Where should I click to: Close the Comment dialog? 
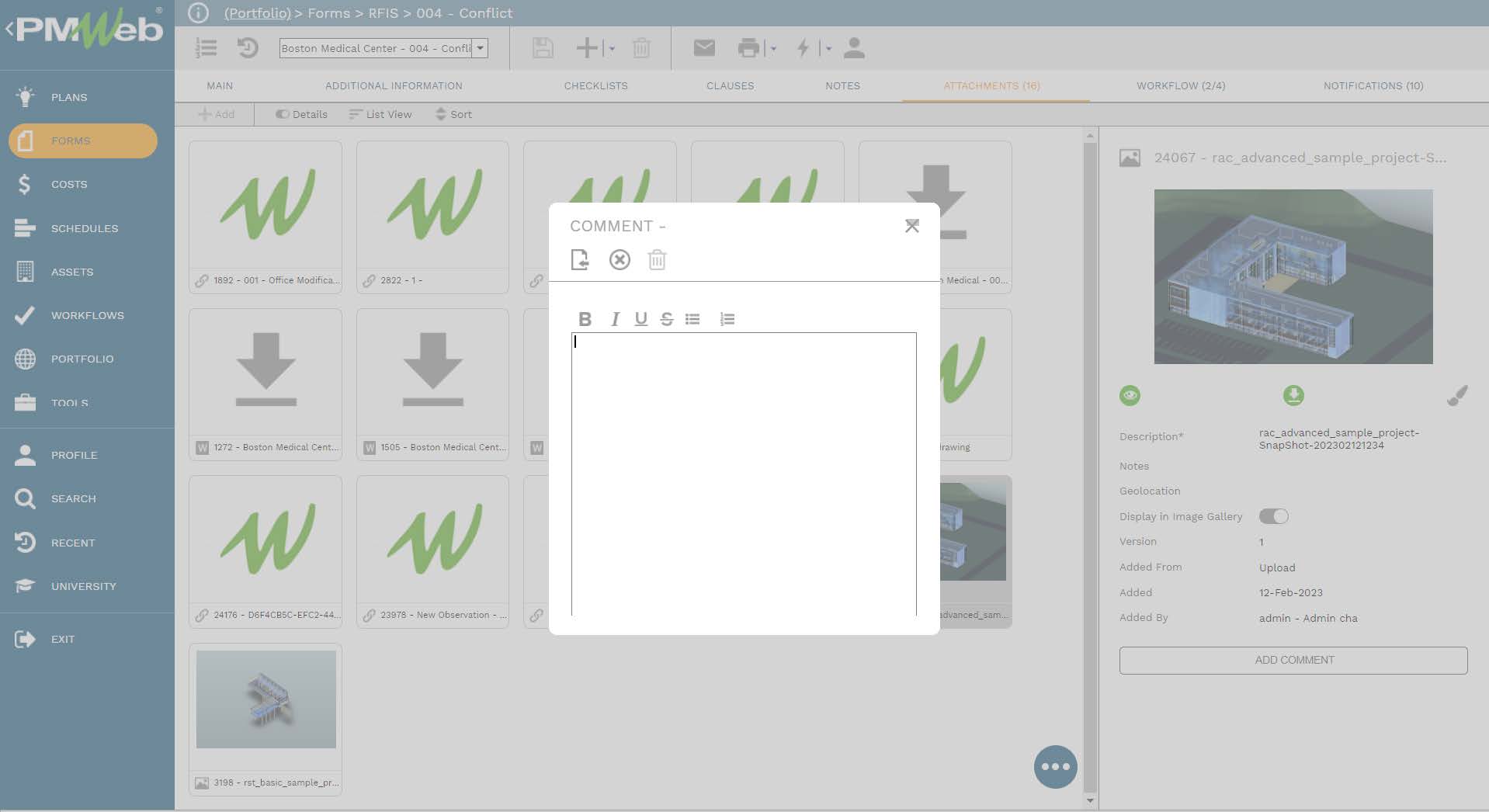point(912,226)
